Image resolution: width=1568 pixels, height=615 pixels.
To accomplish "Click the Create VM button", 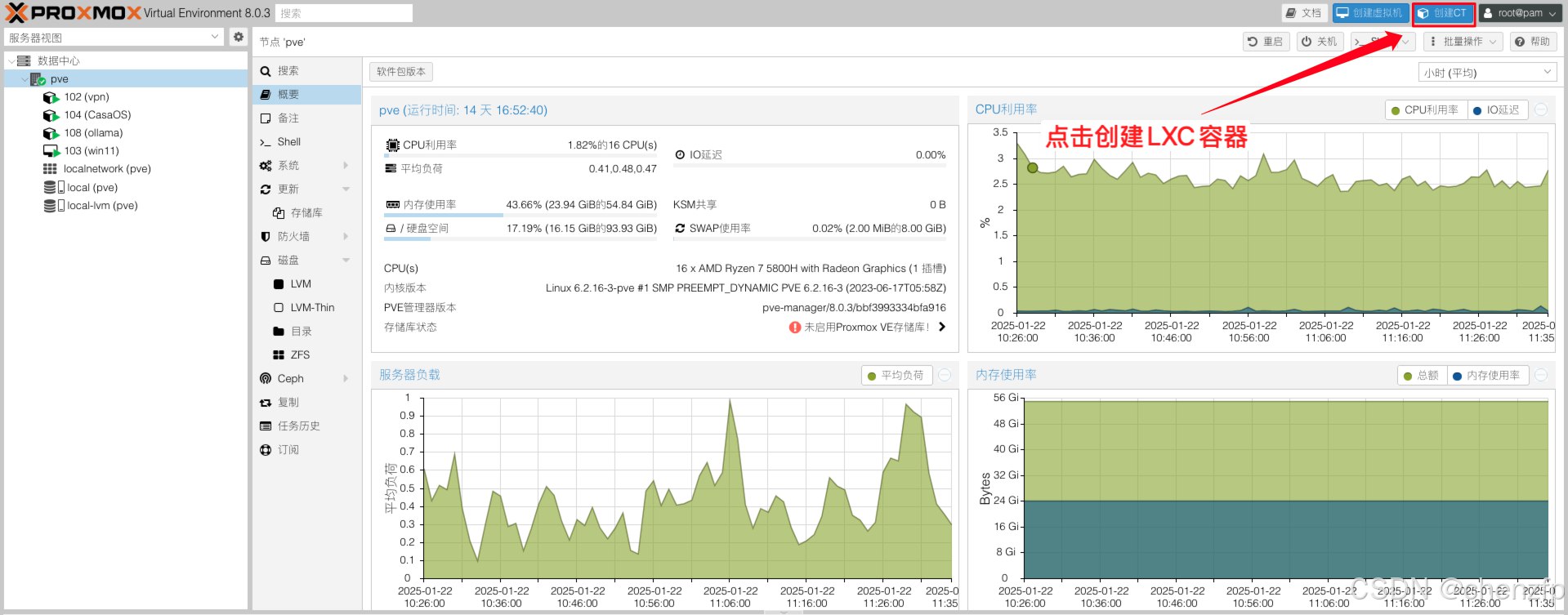I will point(1370,13).
